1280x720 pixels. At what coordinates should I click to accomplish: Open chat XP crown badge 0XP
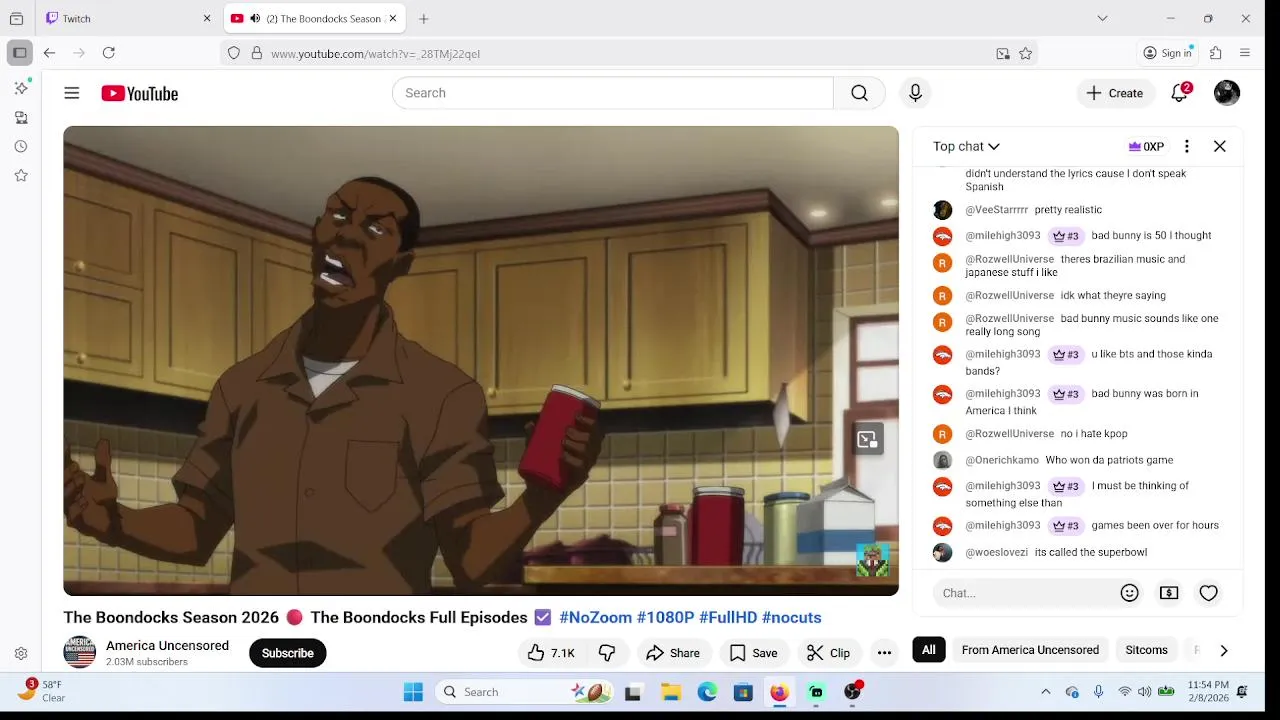1146,146
